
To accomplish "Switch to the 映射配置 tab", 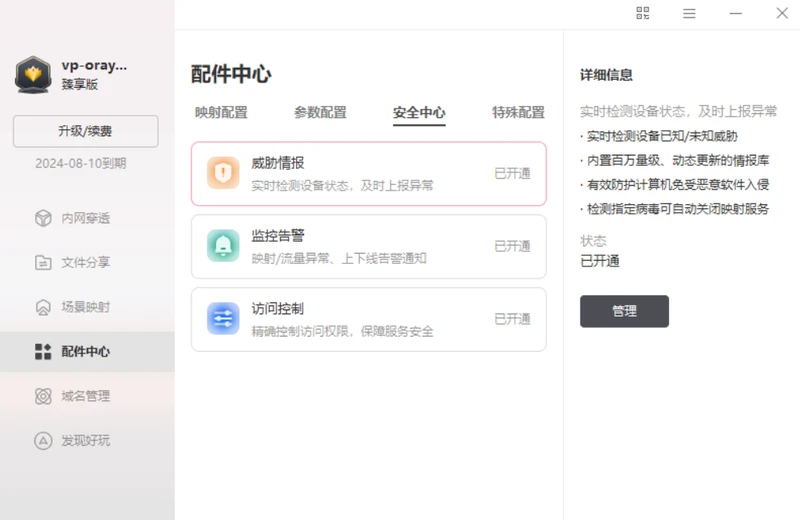I will (221, 112).
